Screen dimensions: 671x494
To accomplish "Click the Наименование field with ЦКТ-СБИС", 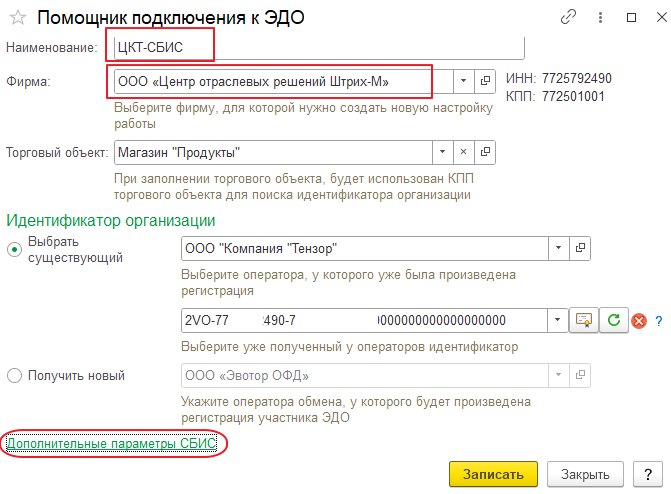I will point(319,47).
